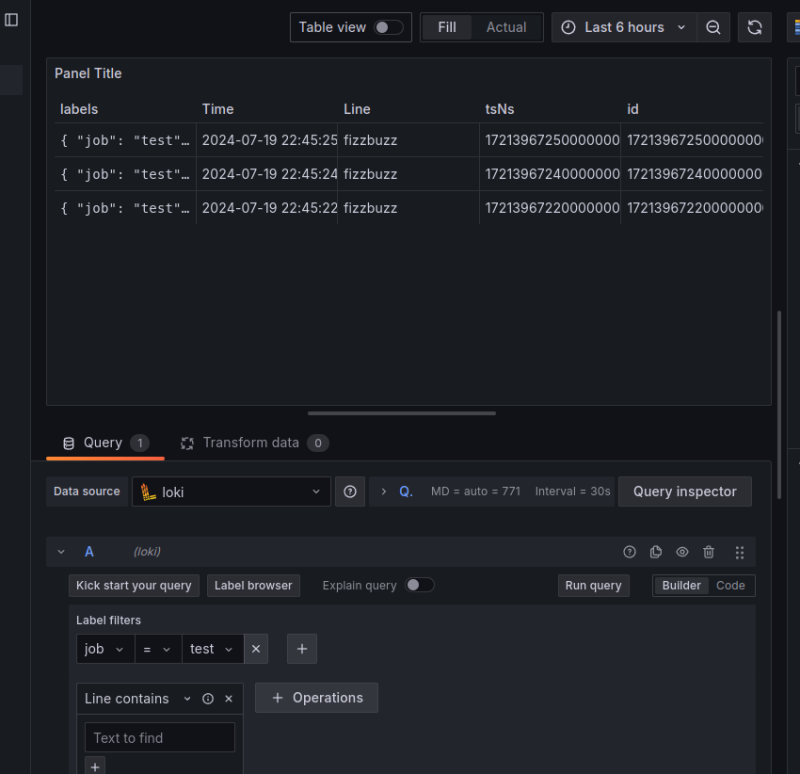Open the data source help icon
800x774 pixels.
click(350, 492)
